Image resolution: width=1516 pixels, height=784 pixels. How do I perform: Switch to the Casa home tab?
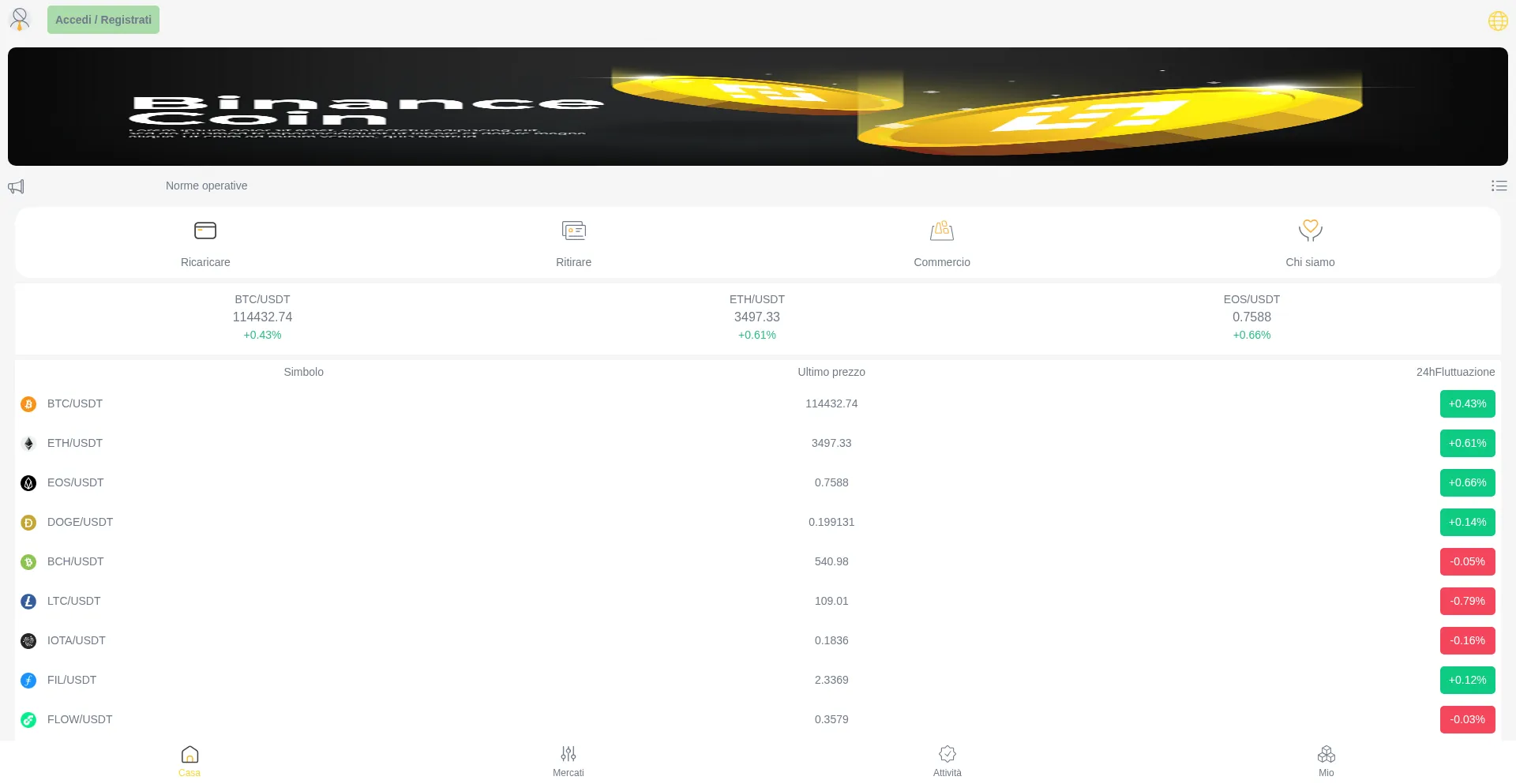[189, 762]
